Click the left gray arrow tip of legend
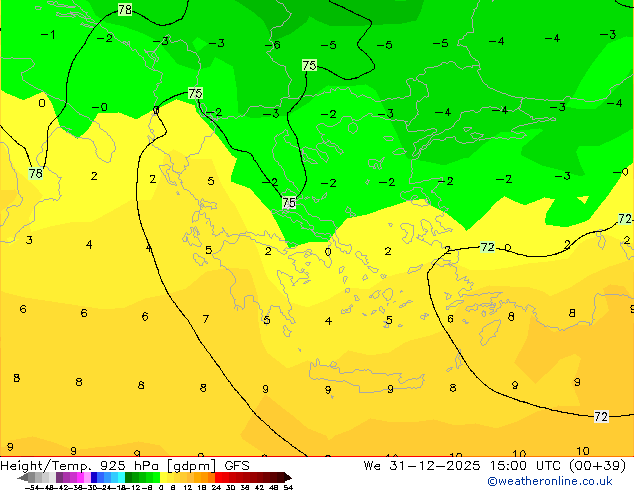This screenshot has width=634, height=490. [x=22, y=477]
